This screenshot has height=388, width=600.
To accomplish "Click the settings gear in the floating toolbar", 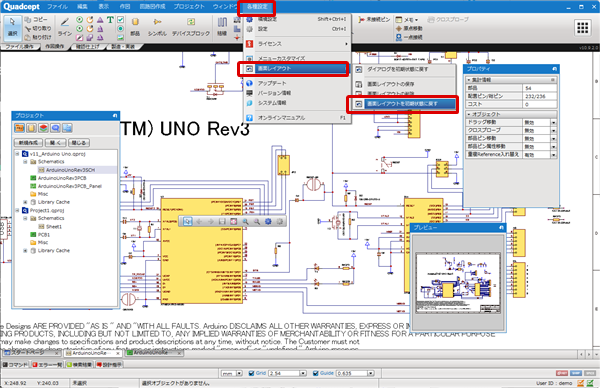I will tap(268, 221).
